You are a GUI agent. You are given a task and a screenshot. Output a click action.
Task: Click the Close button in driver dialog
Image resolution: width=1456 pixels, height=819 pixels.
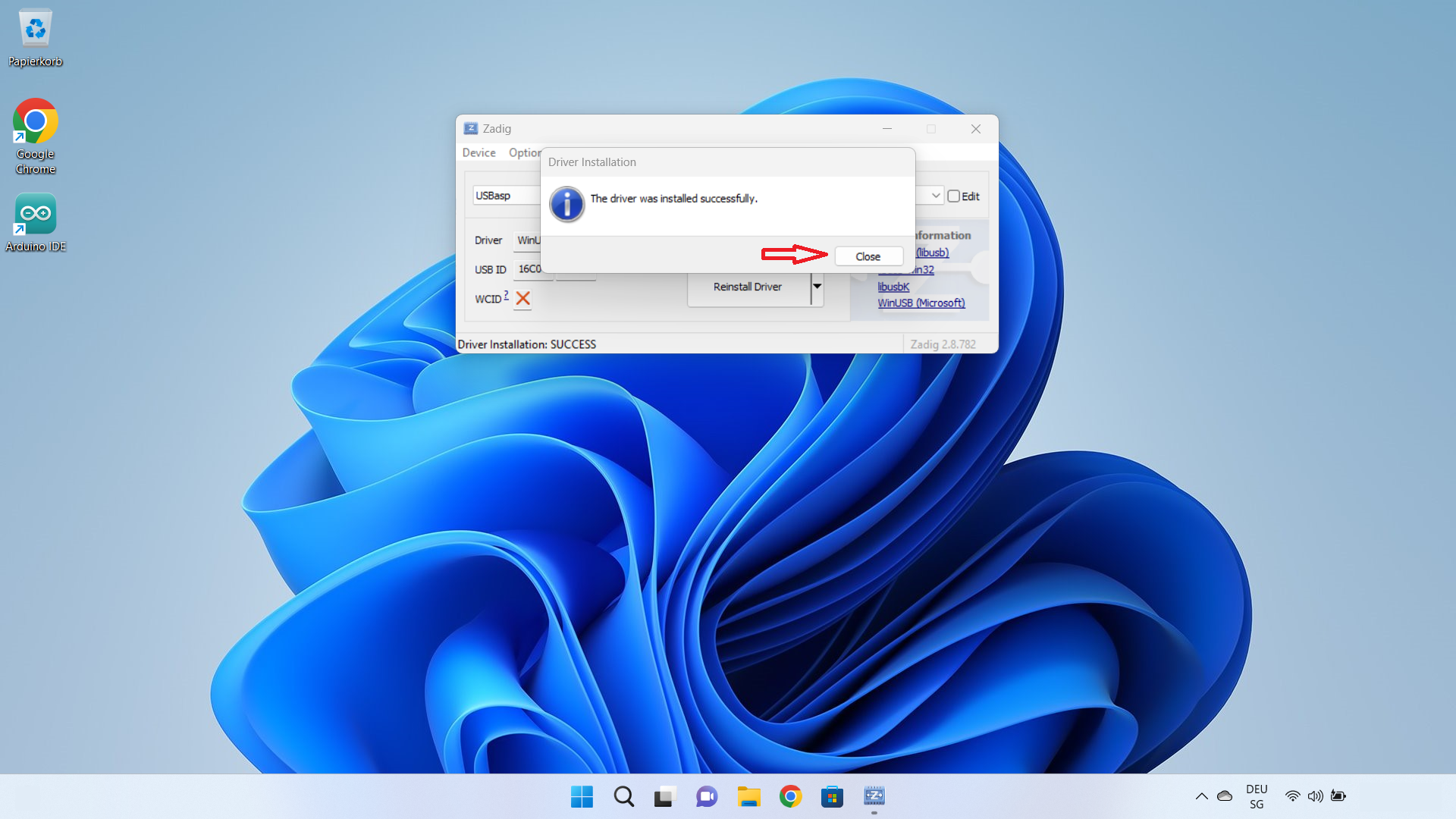tap(868, 256)
